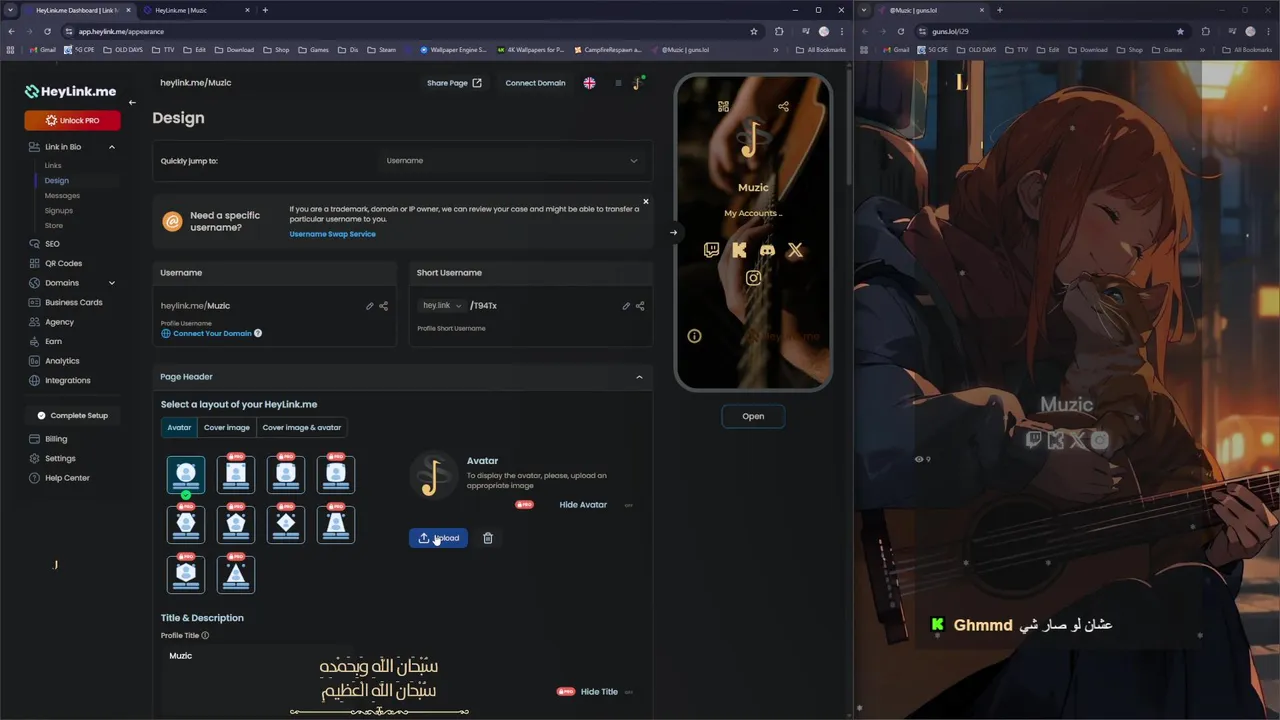Screen dimensions: 1280x720
Task: Open the profile avatar icon in top bar
Action: [x=637, y=83]
